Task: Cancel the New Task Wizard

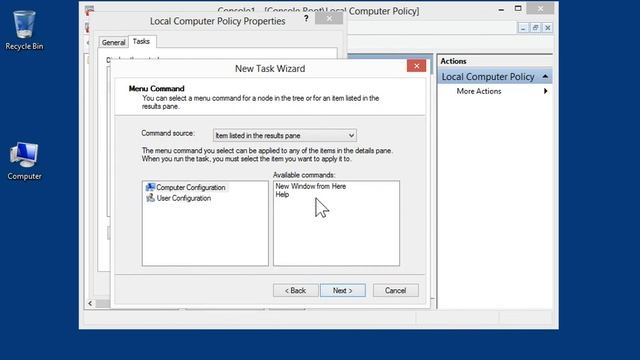Action: click(396, 291)
